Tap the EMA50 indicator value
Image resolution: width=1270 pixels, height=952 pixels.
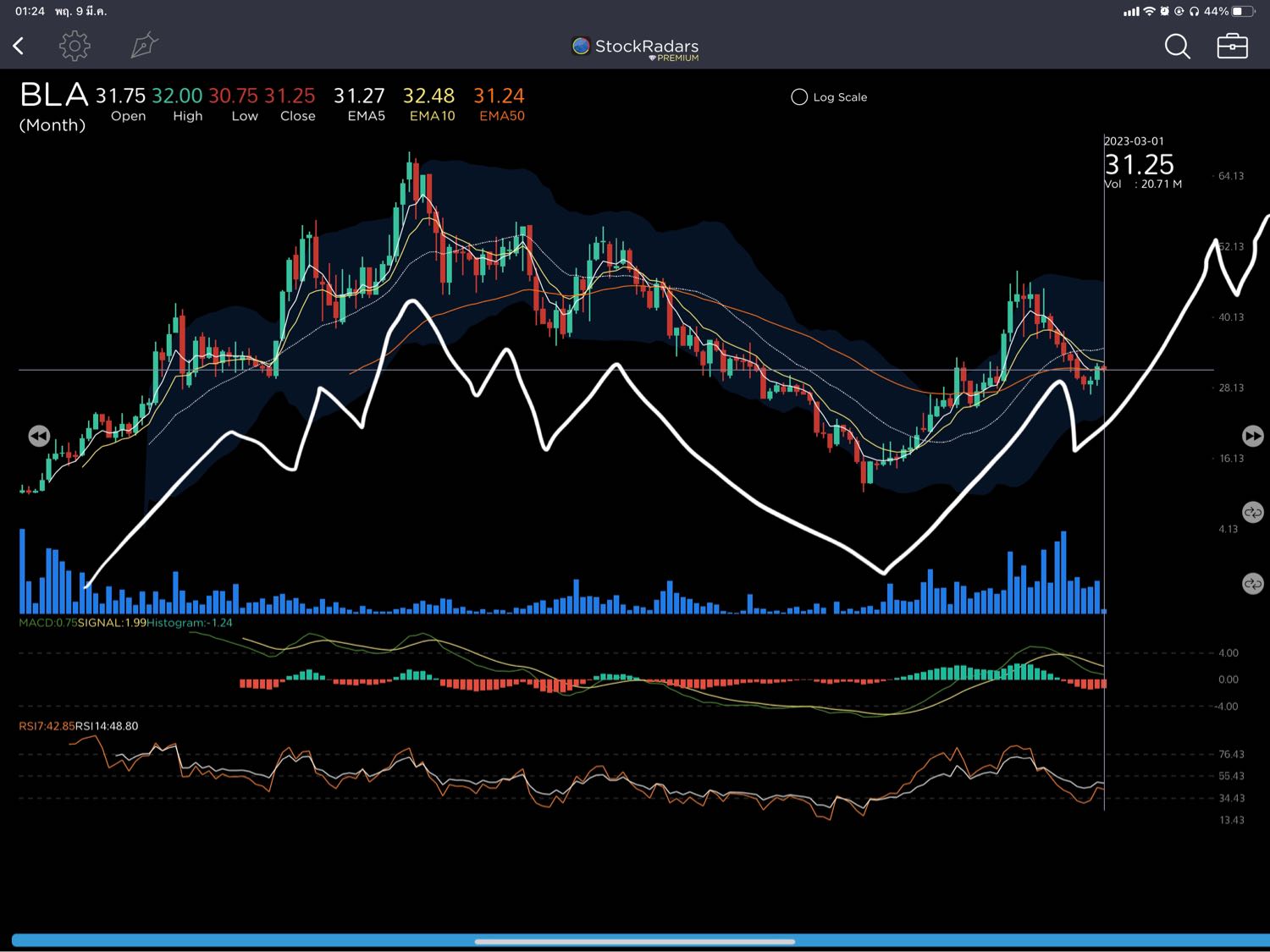click(x=499, y=96)
